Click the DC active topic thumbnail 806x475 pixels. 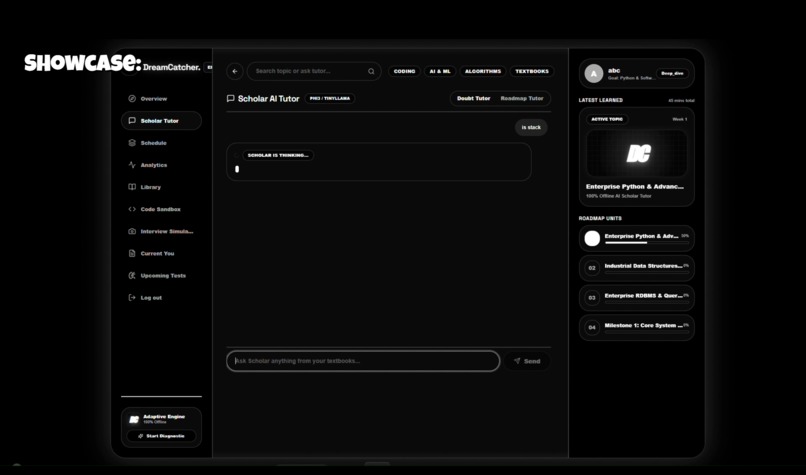(637, 153)
